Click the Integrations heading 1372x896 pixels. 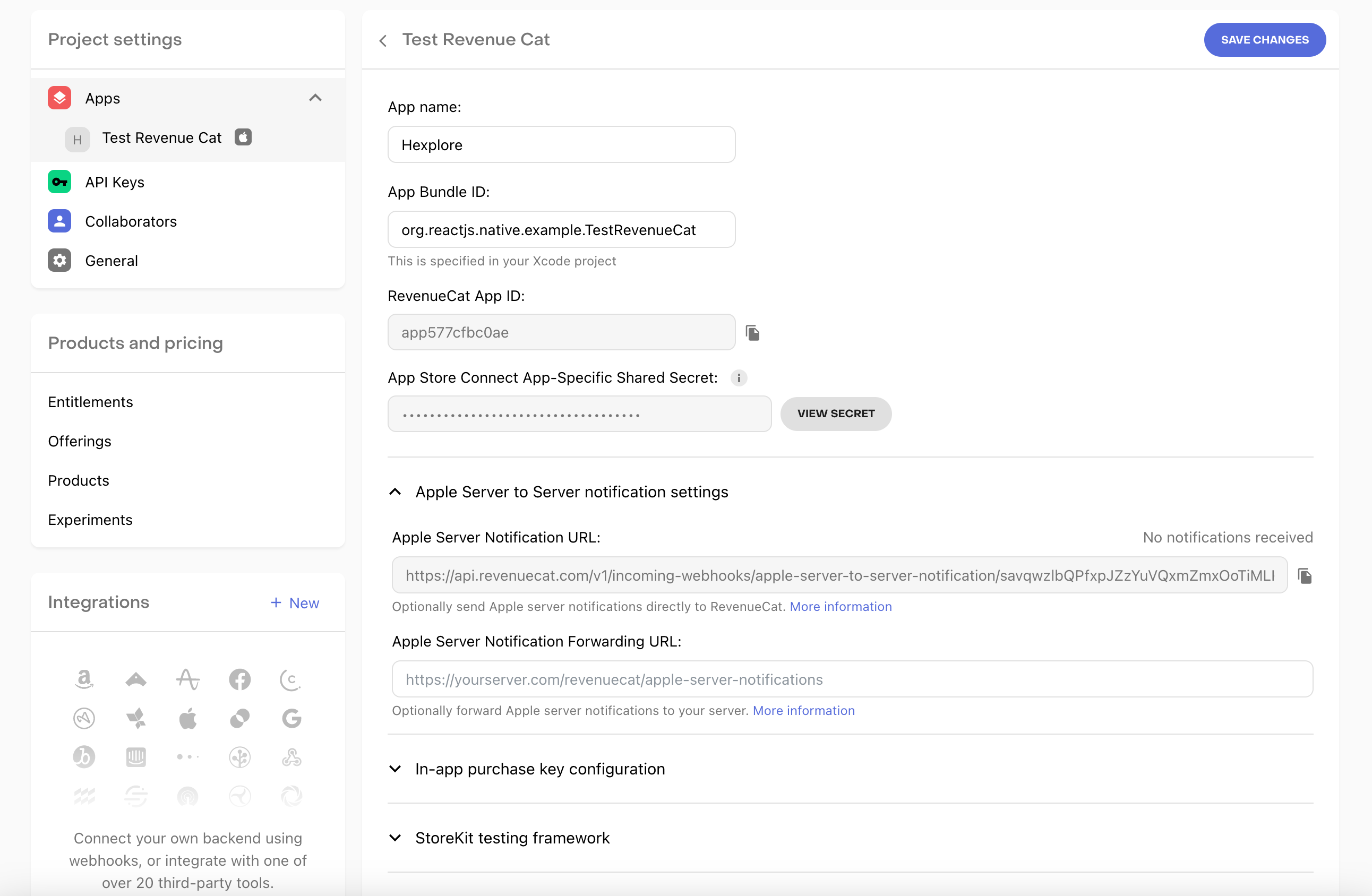pos(99,602)
